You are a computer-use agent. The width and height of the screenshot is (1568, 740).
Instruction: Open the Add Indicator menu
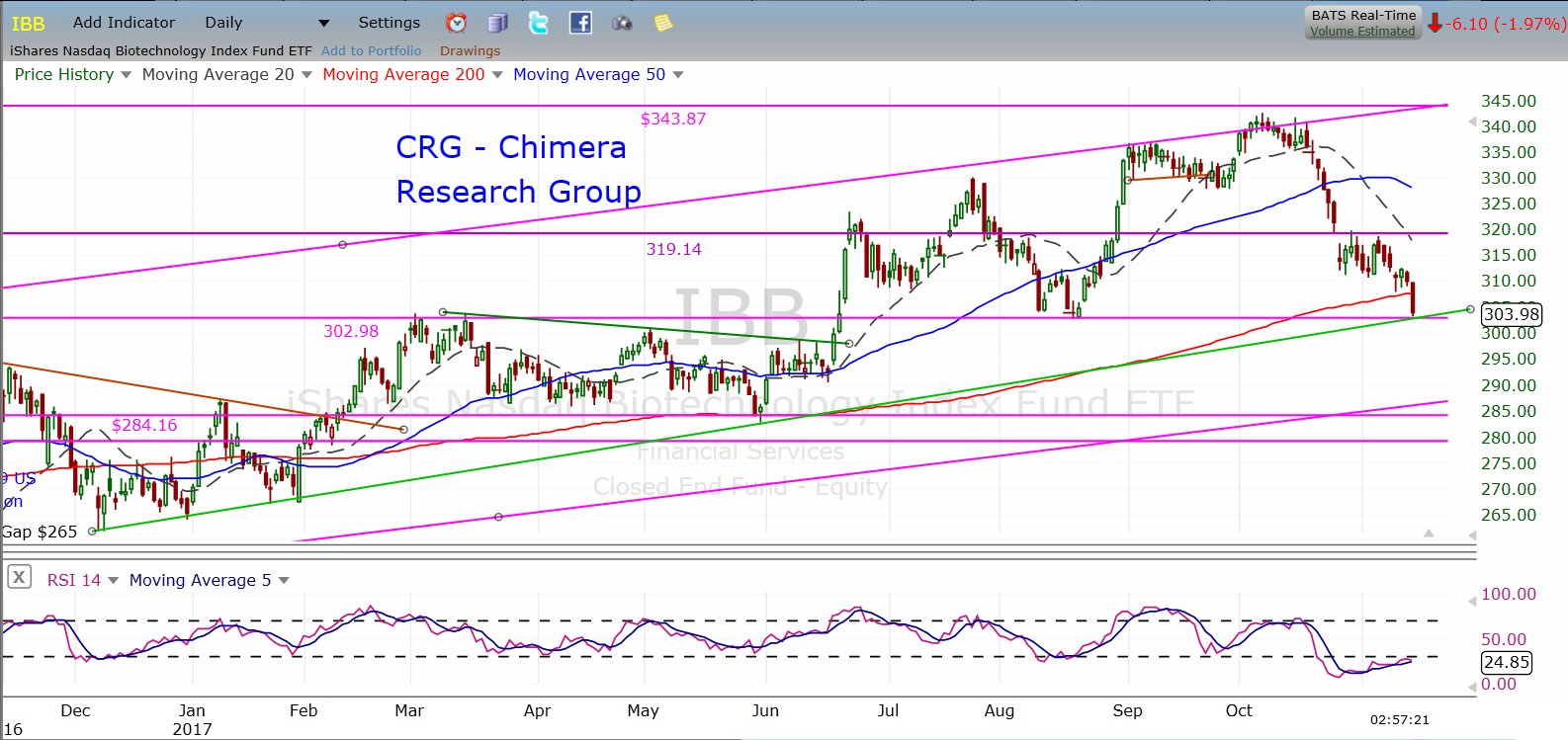(x=124, y=22)
